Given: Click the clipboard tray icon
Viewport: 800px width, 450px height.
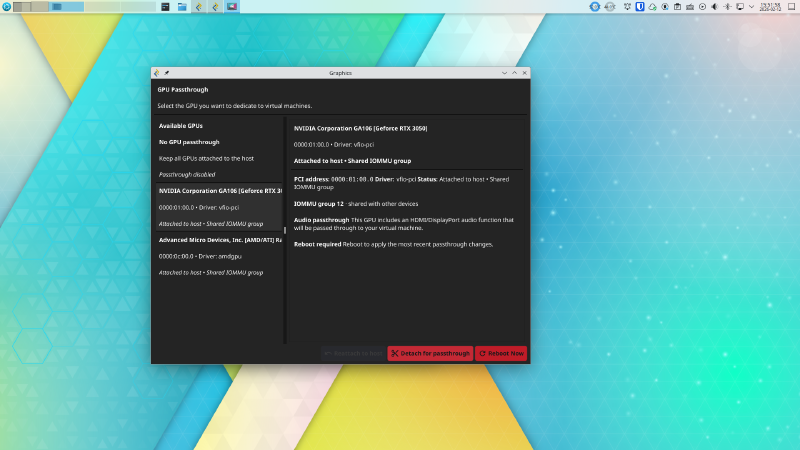Looking at the screenshot, I should click(677, 6).
